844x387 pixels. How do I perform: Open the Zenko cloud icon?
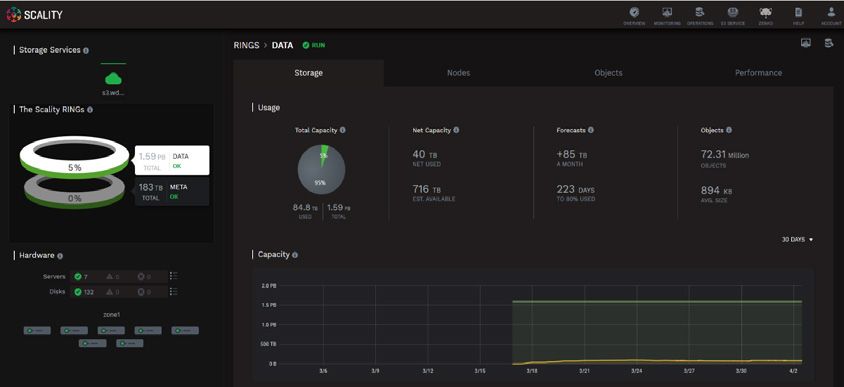pyautogui.click(x=765, y=16)
